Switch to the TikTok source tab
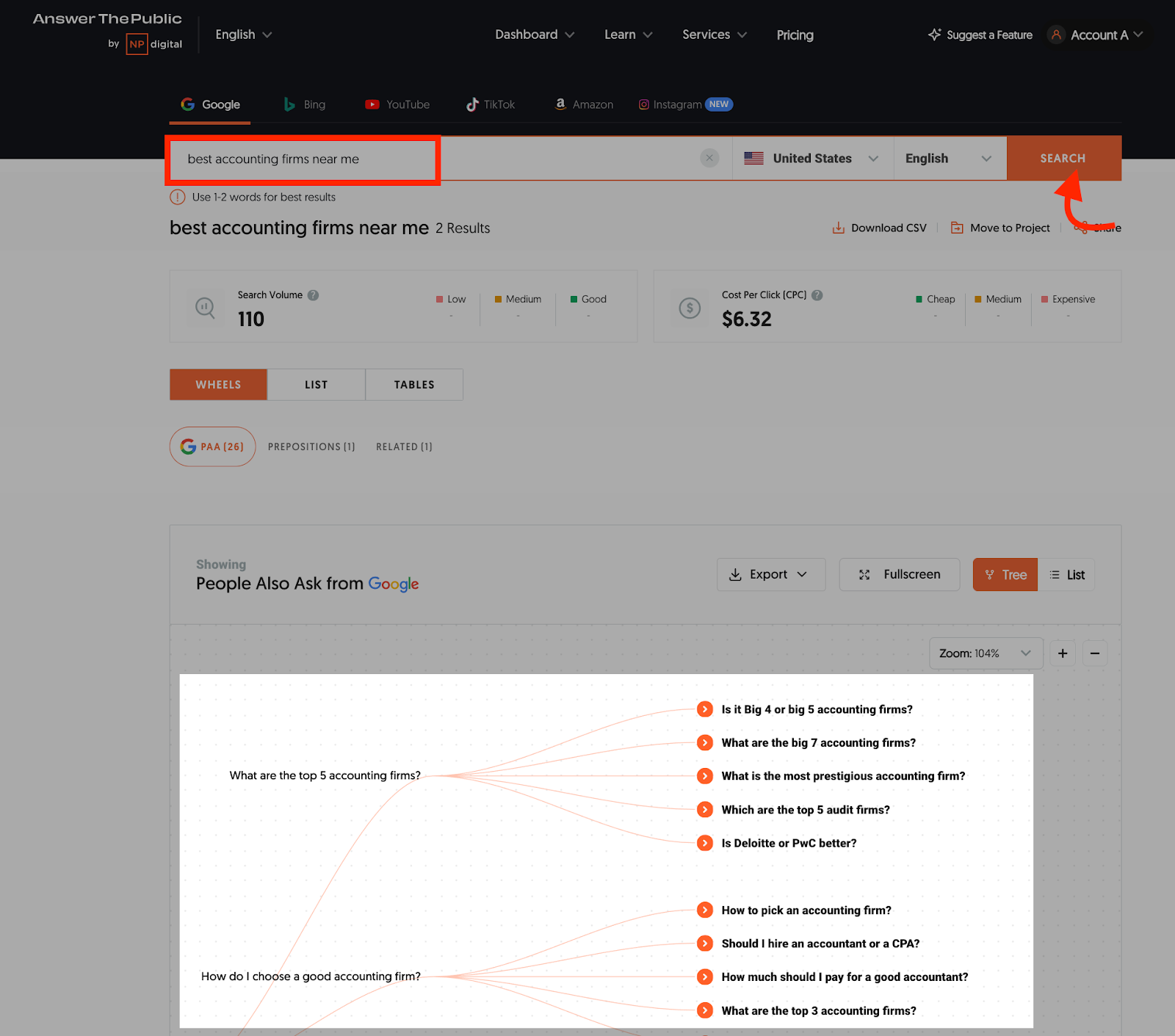 (491, 104)
